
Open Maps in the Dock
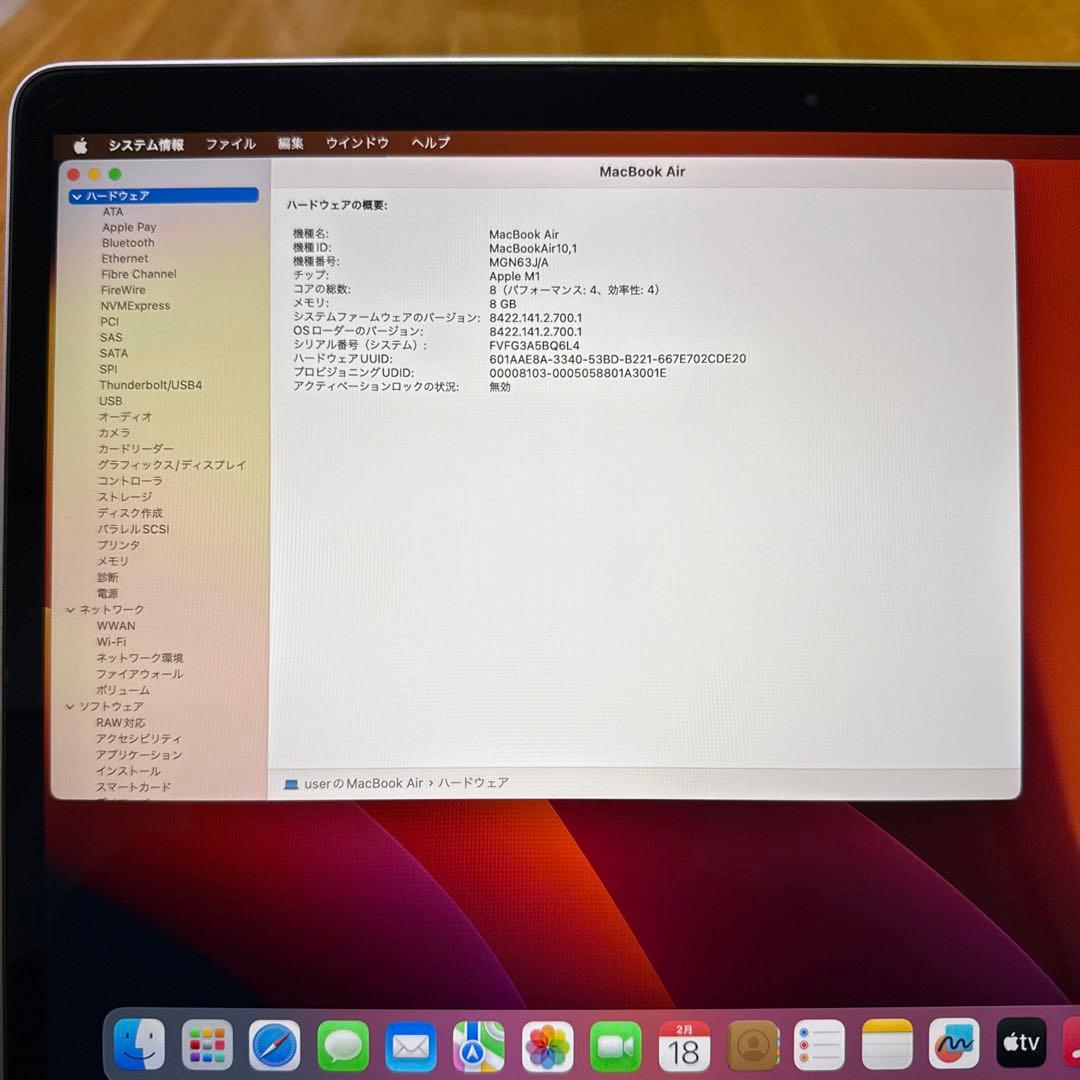(x=479, y=1046)
